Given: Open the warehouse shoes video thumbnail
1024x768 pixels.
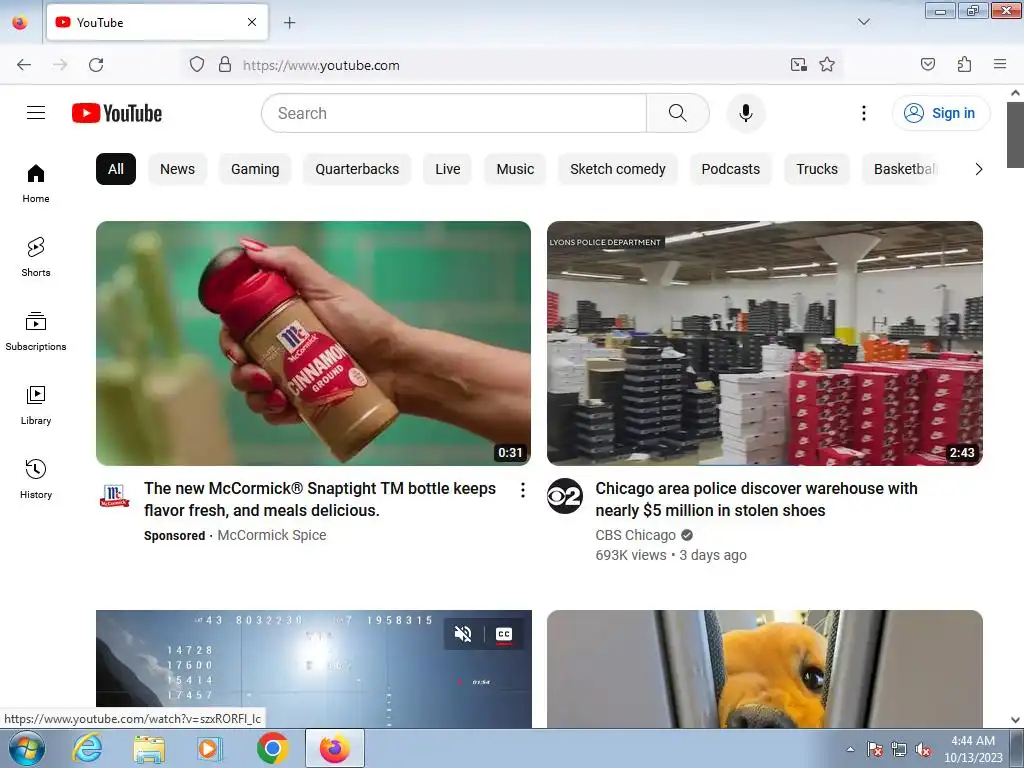Looking at the screenshot, I should click(765, 344).
